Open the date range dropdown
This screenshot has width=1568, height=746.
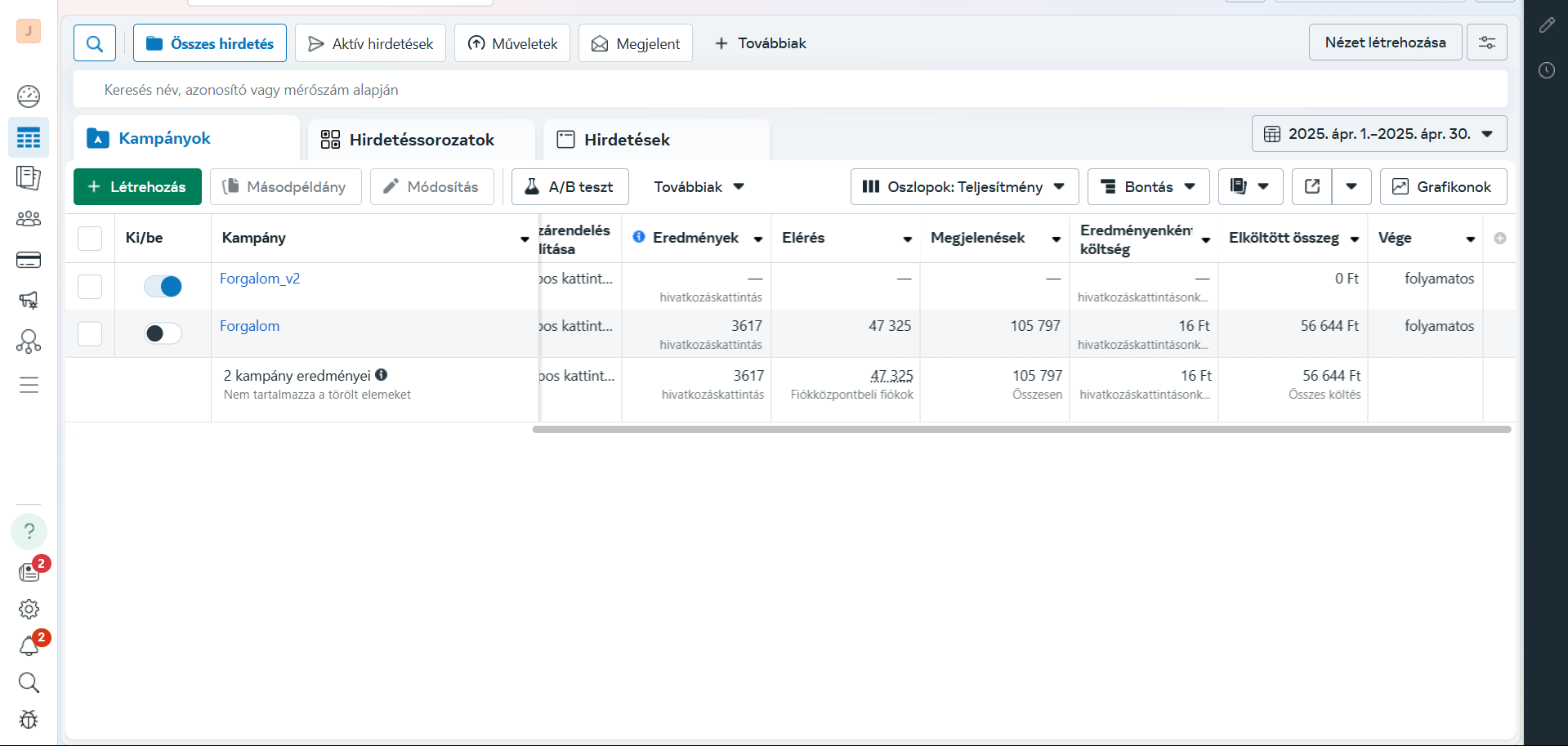[x=1379, y=134]
